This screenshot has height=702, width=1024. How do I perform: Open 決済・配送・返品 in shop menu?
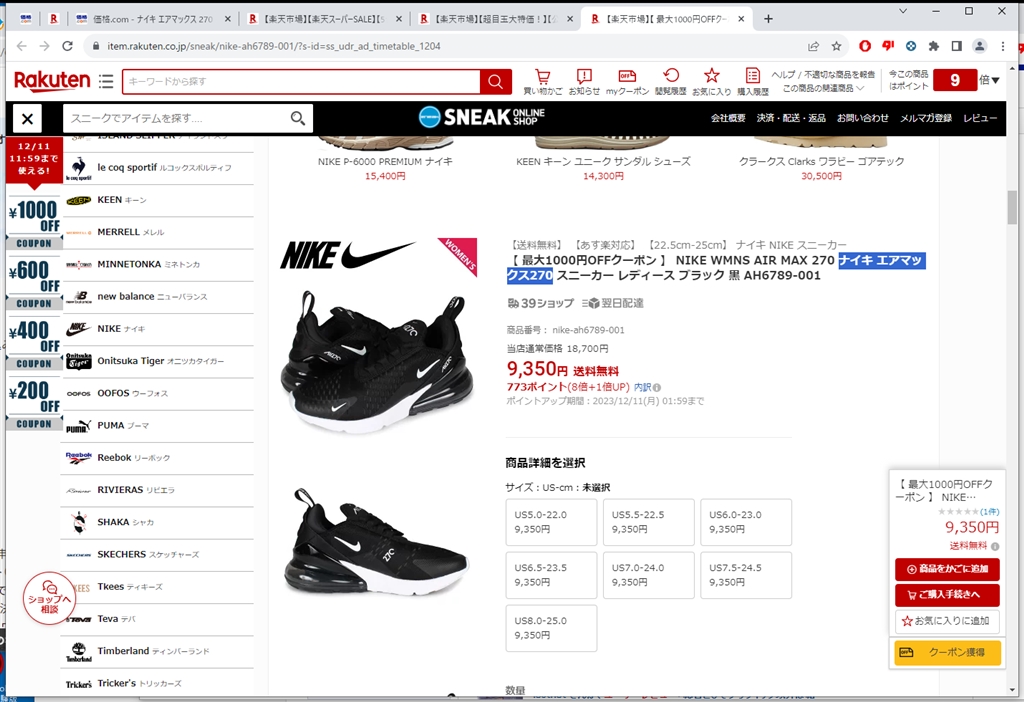[791, 118]
